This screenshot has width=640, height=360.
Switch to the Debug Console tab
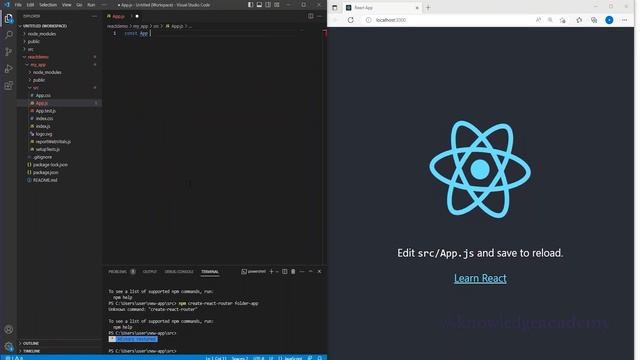click(x=179, y=272)
